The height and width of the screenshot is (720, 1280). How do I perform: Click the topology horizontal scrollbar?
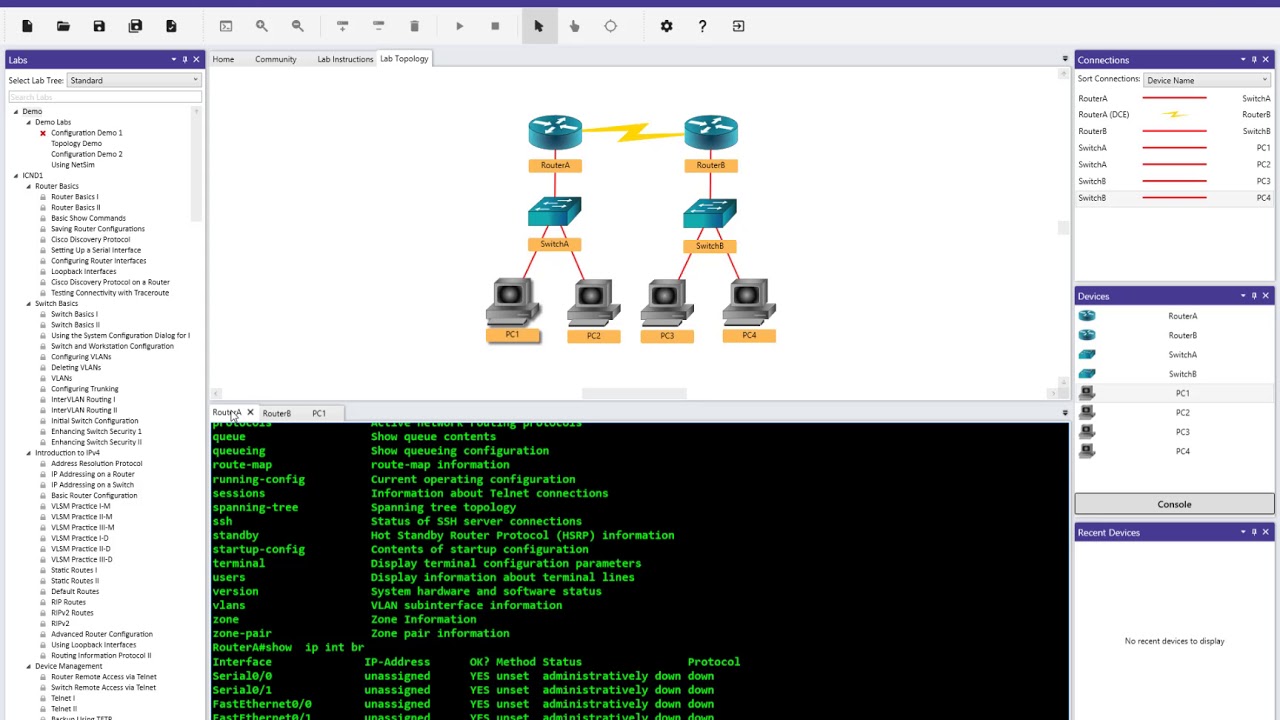(634, 393)
